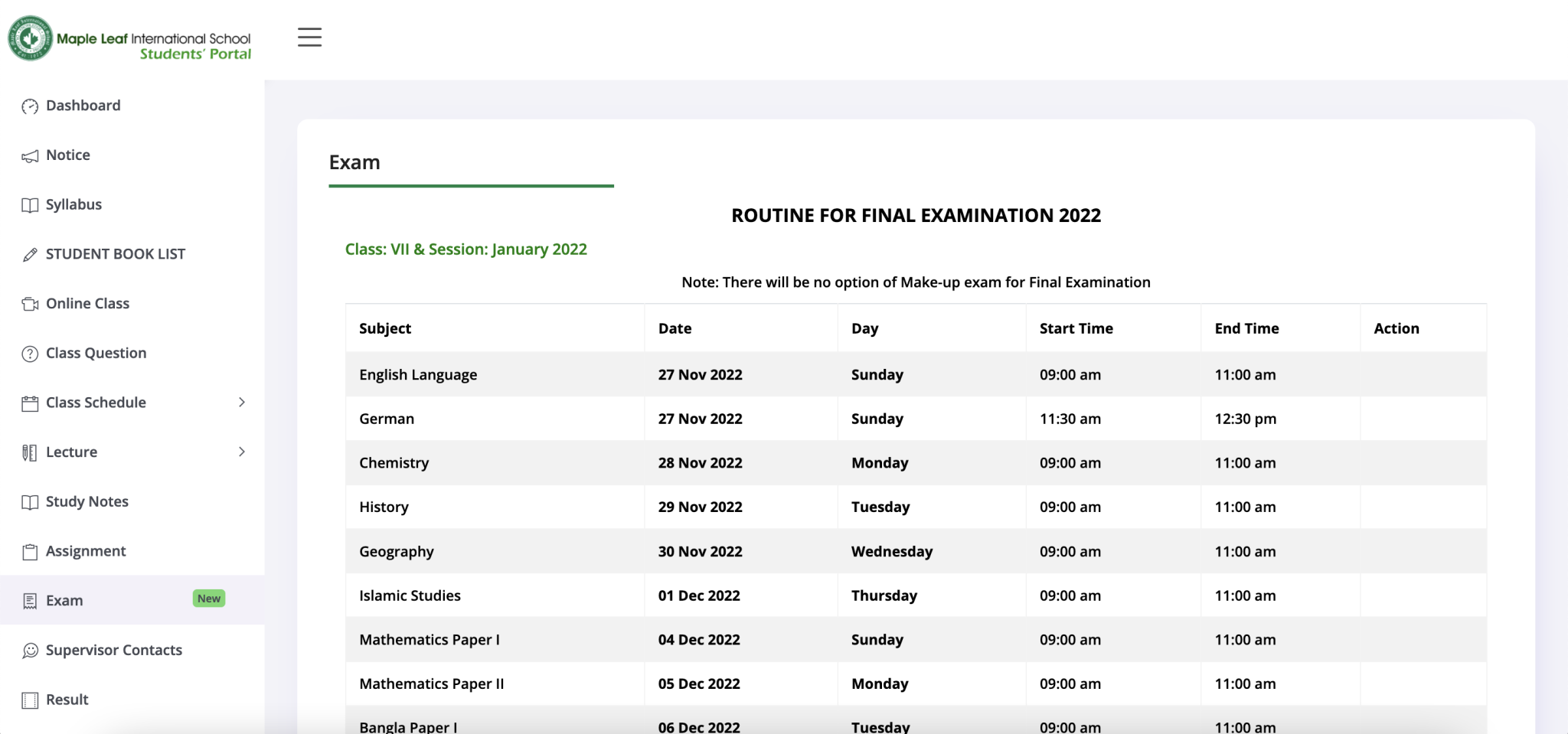Click the Supervisor Contacts chat icon
This screenshot has height=734, width=1568.
click(30, 651)
